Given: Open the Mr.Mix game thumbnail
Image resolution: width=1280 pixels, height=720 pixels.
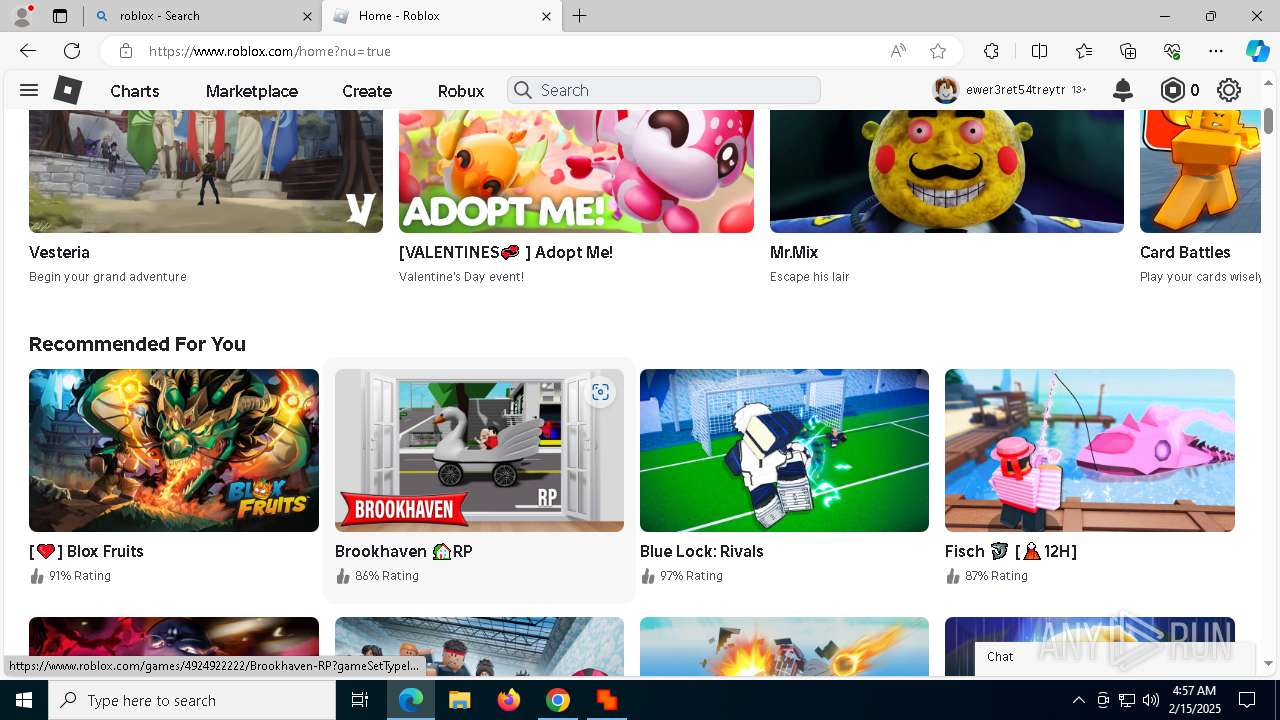Looking at the screenshot, I should point(947,171).
